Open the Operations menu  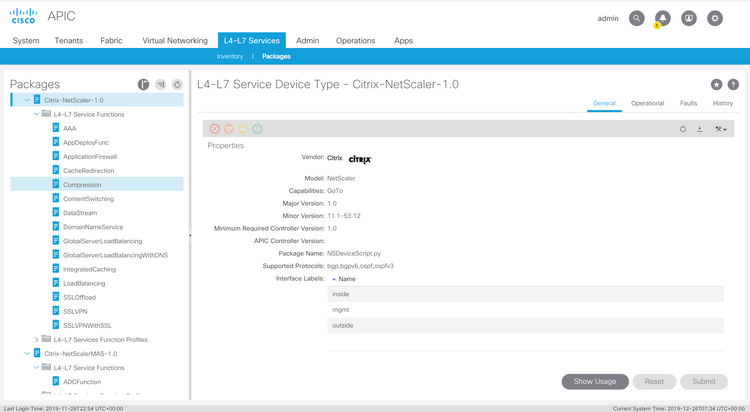pos(355,41)
